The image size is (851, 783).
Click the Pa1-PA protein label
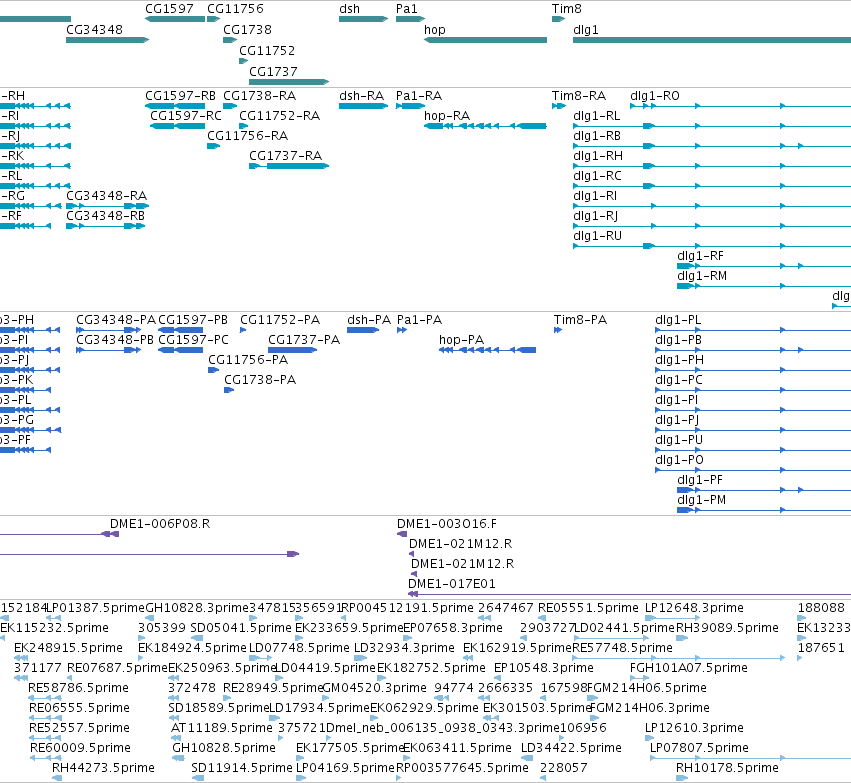(420, 320)
